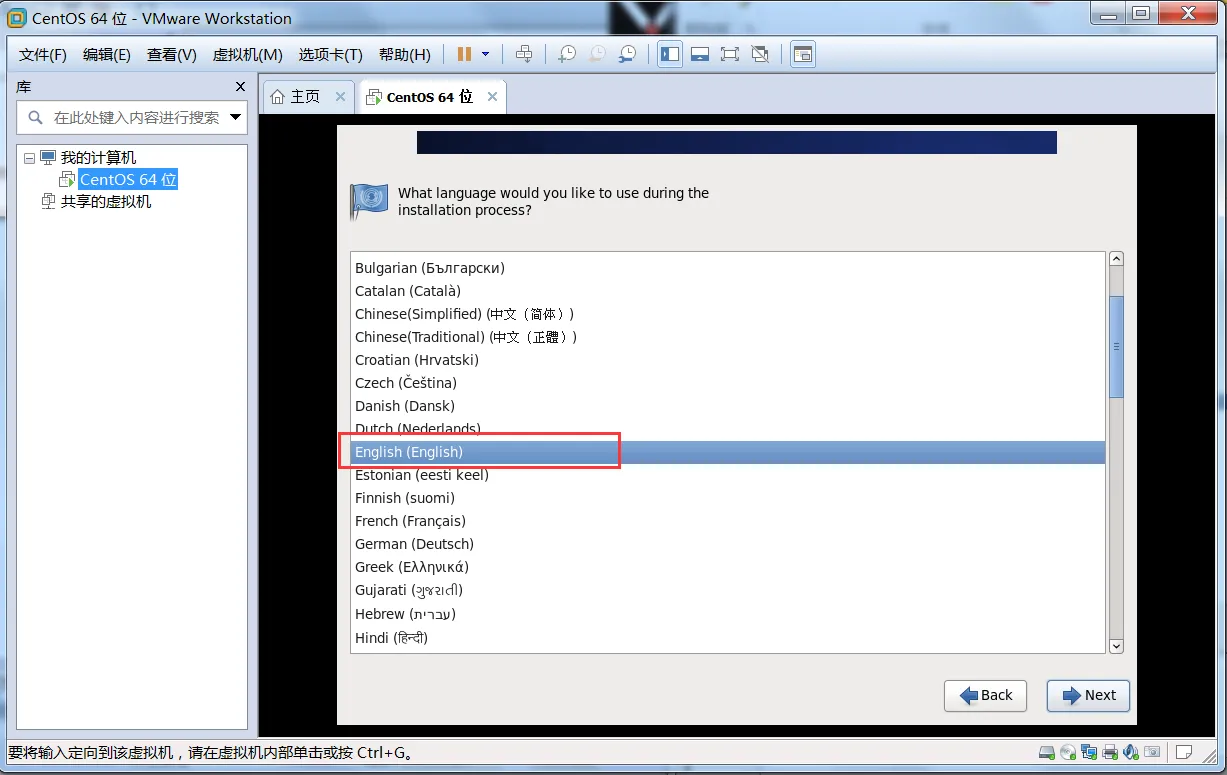Open the 查看(V) menu
This screenshot has width=1227, height=775.
pos(172,54)
